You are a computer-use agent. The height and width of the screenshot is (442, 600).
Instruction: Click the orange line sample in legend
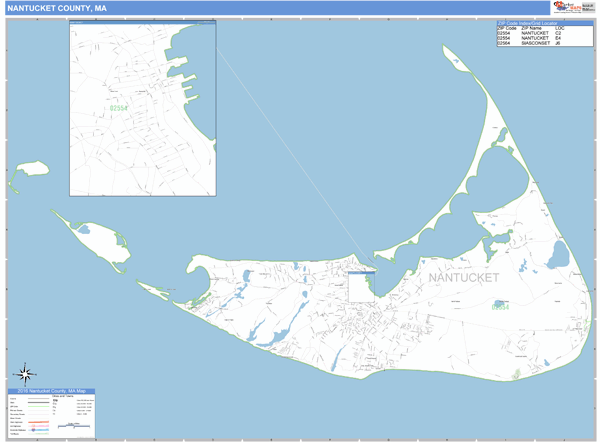(40, 422)
